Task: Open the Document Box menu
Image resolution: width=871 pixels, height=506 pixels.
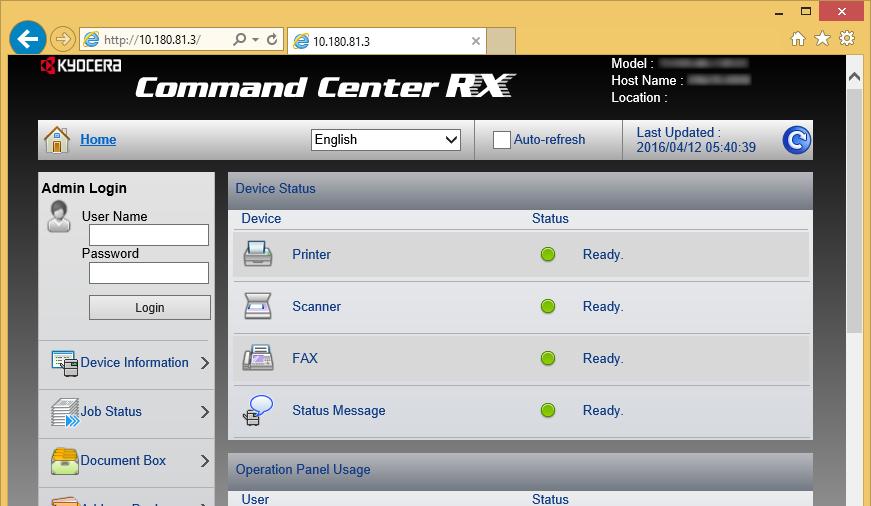Action: click(x=123, y=460)
